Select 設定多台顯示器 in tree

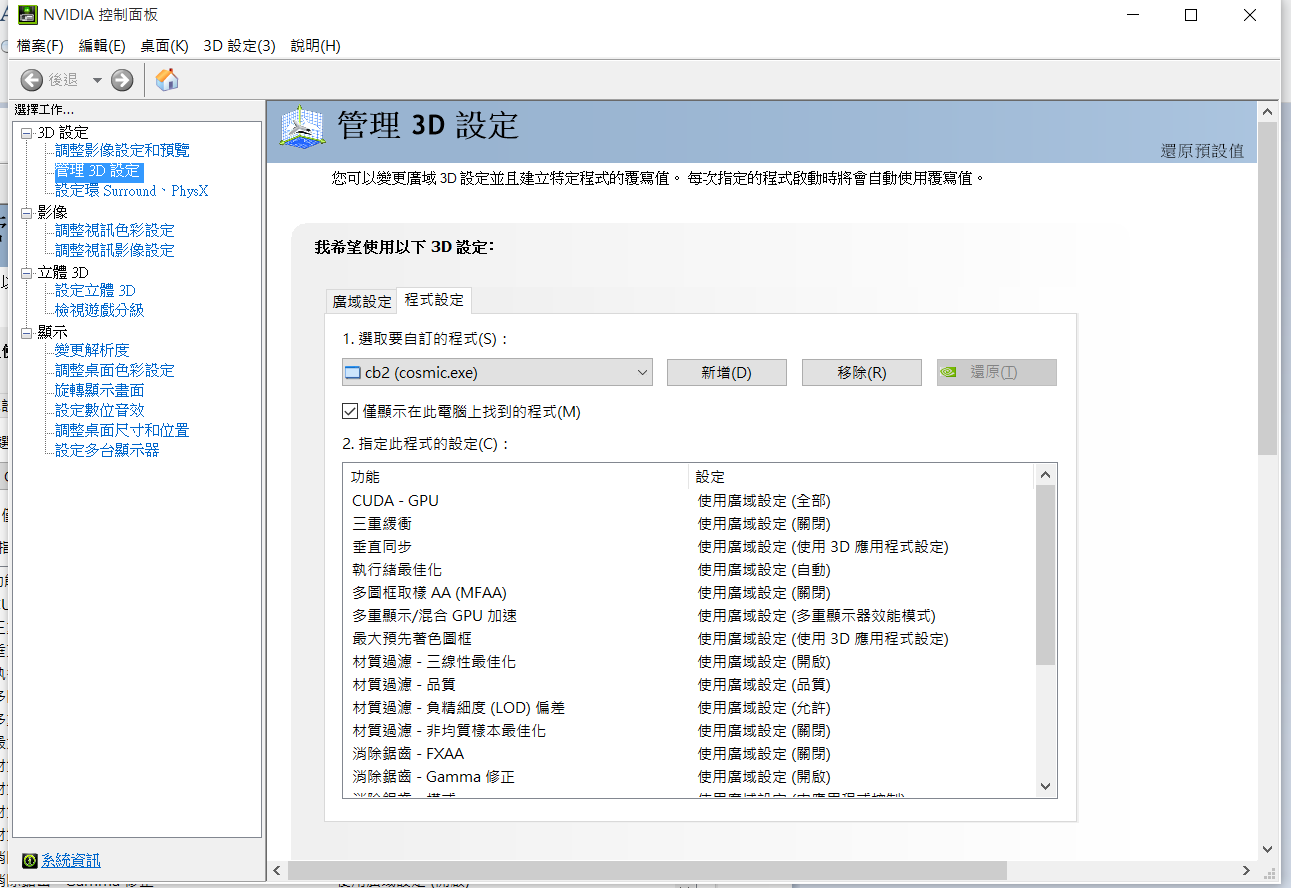(107, 450)
